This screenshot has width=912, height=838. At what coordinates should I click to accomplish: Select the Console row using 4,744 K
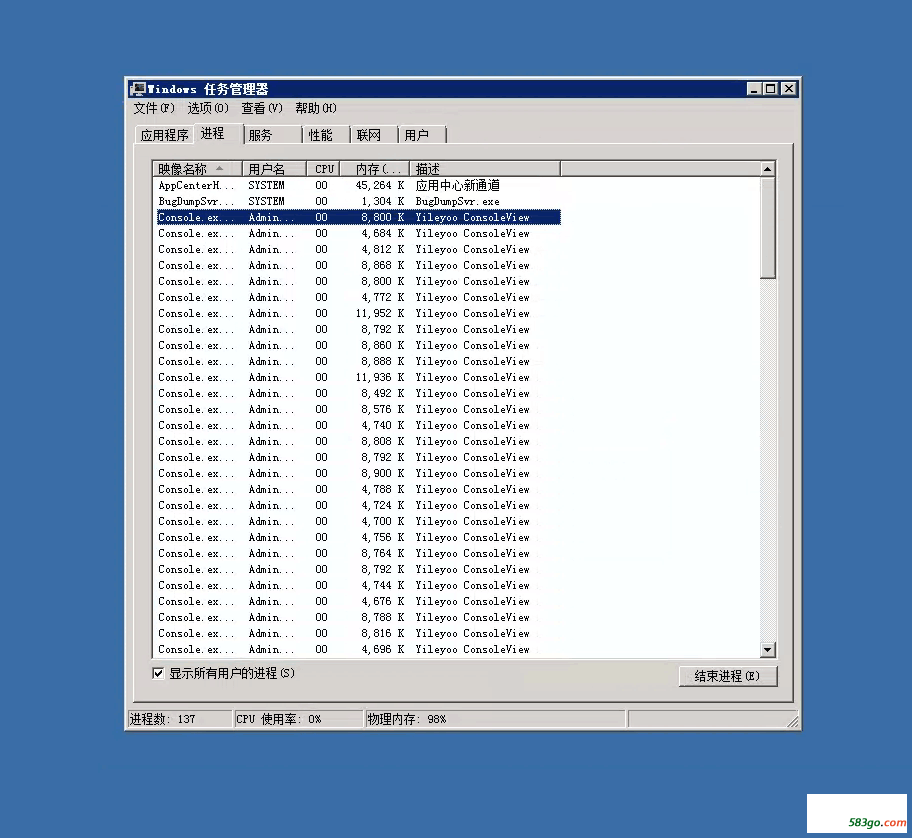tap(359, 585)
